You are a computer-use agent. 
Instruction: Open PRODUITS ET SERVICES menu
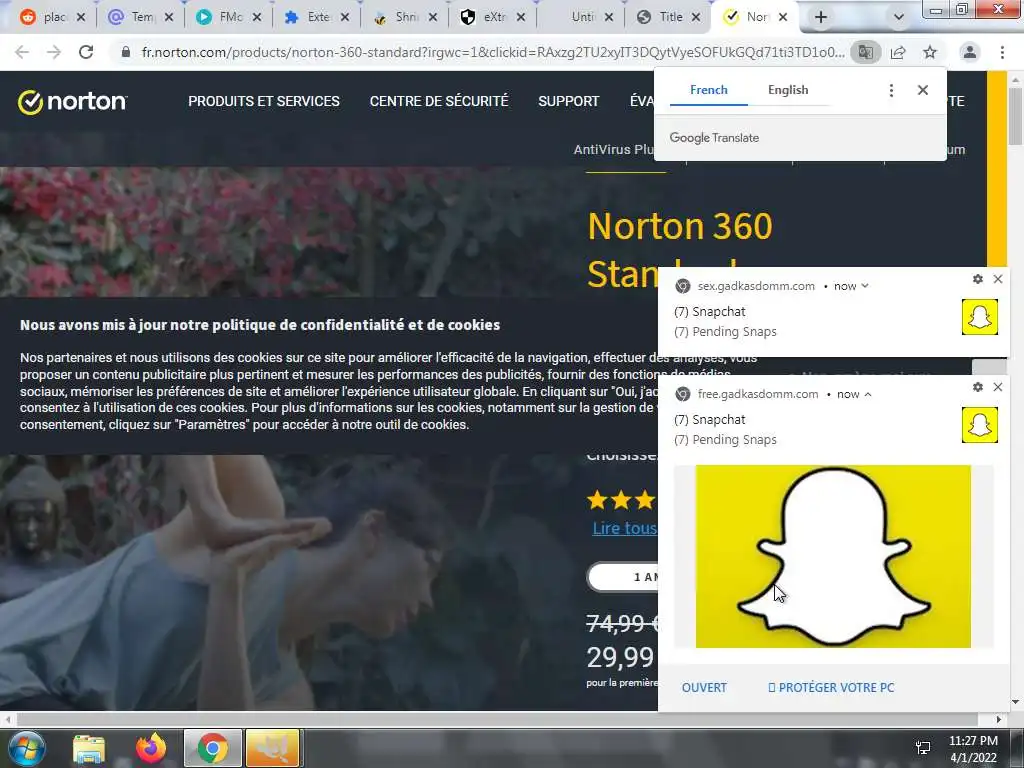pyautogui.click(x=264, y=101)
